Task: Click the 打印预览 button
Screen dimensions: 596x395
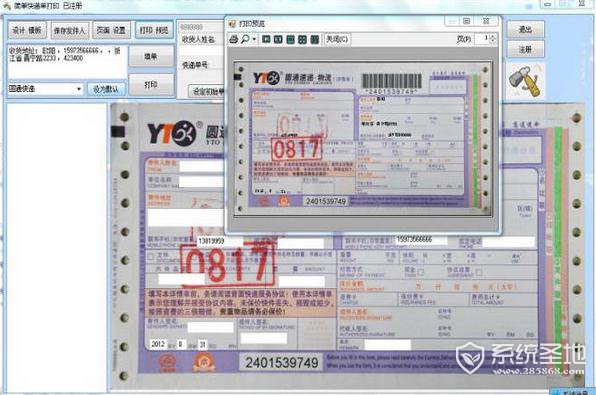Action: point(154,30)
